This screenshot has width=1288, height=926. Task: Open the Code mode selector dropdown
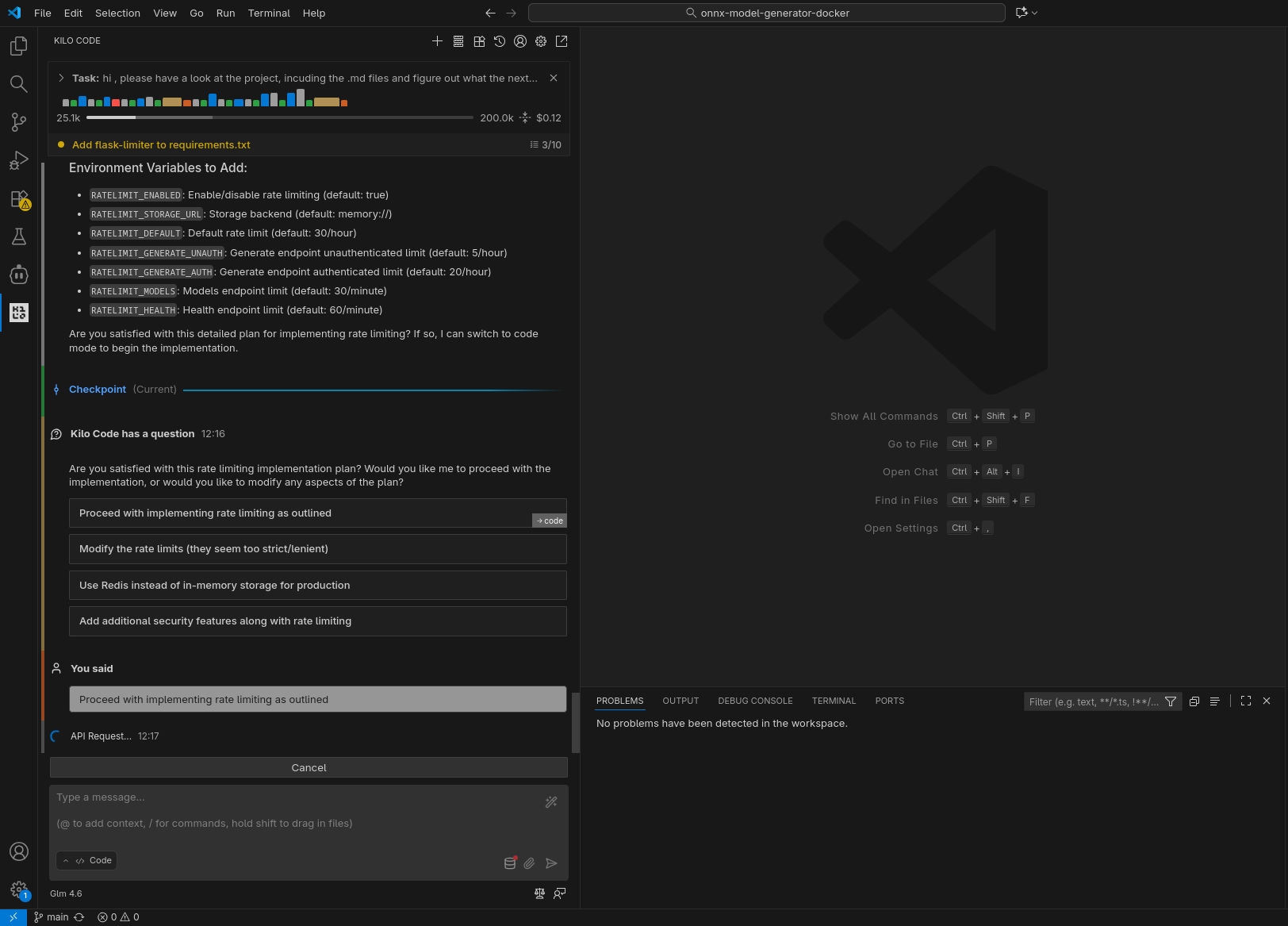[x=86, y=861]
